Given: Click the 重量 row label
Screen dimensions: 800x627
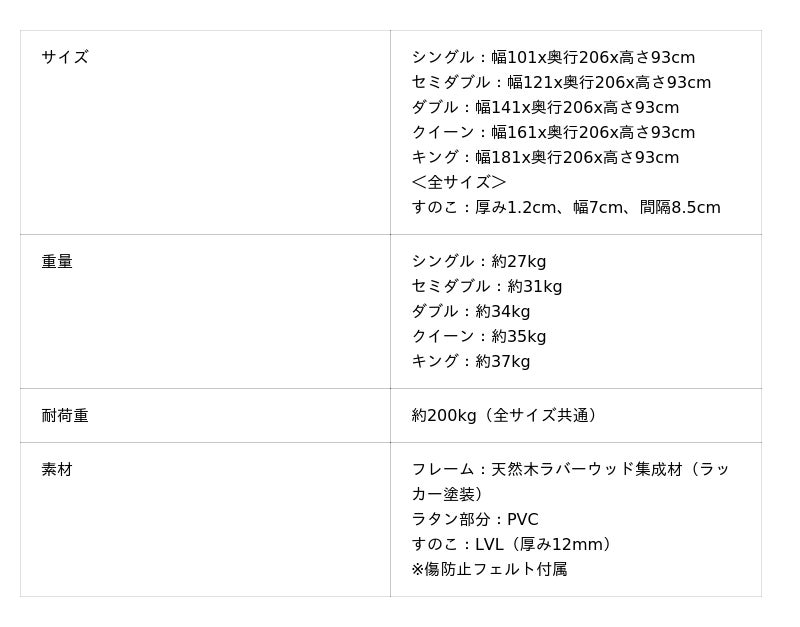Looking at the screenshot, I should (x=57, y=262).
